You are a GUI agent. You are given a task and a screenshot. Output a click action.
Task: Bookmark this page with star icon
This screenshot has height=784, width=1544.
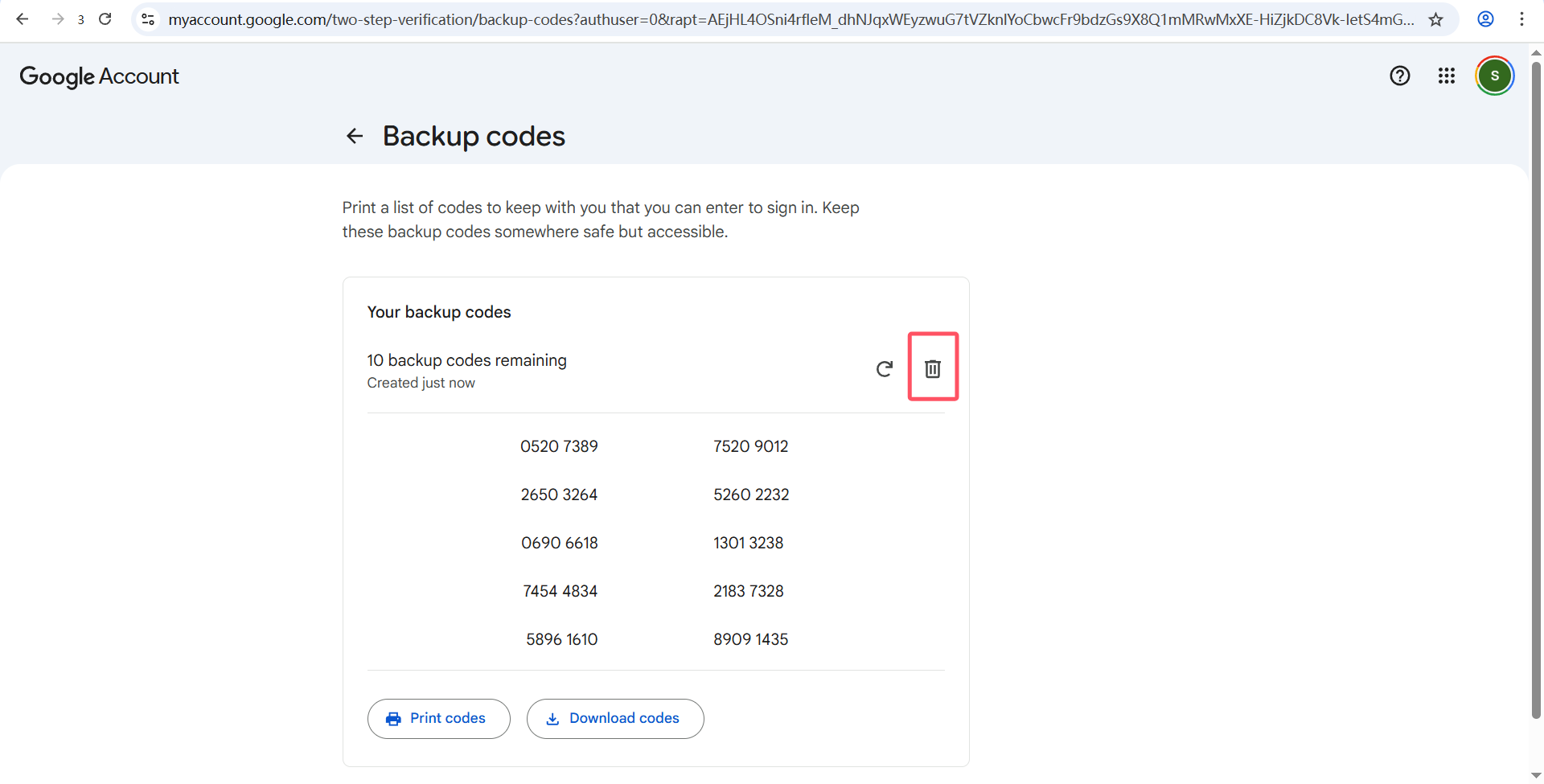1435,19
